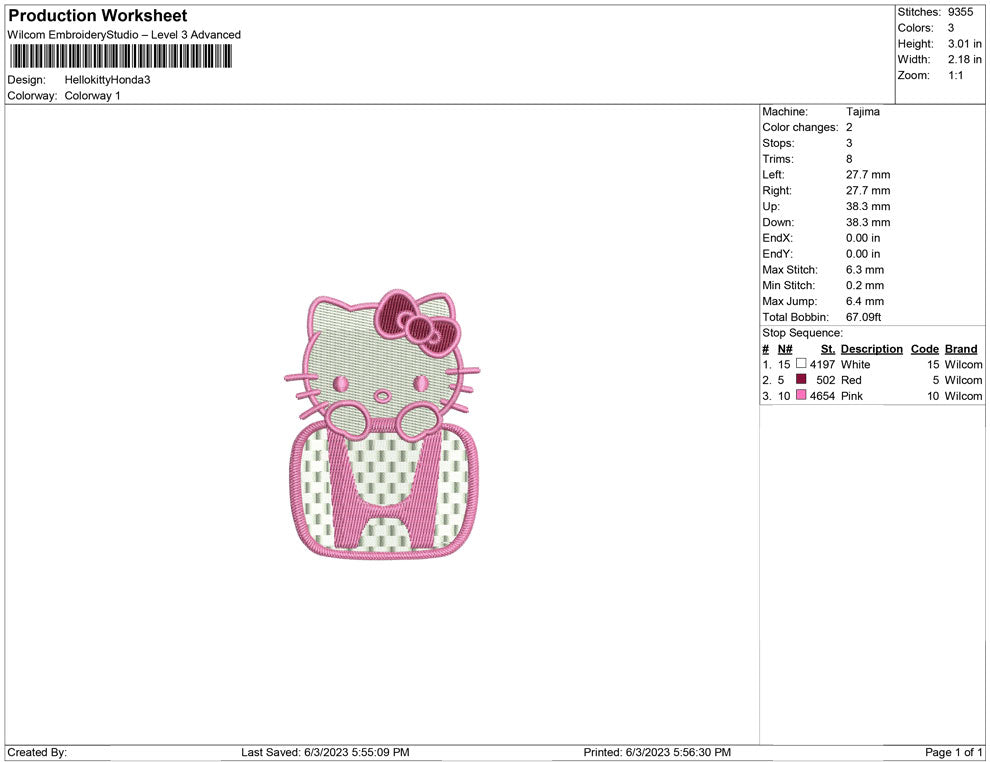Image resolution: width=990 pixels, height=762 pixels.
Task: Click the Stops value 3
Action: (x=849, y=143)
